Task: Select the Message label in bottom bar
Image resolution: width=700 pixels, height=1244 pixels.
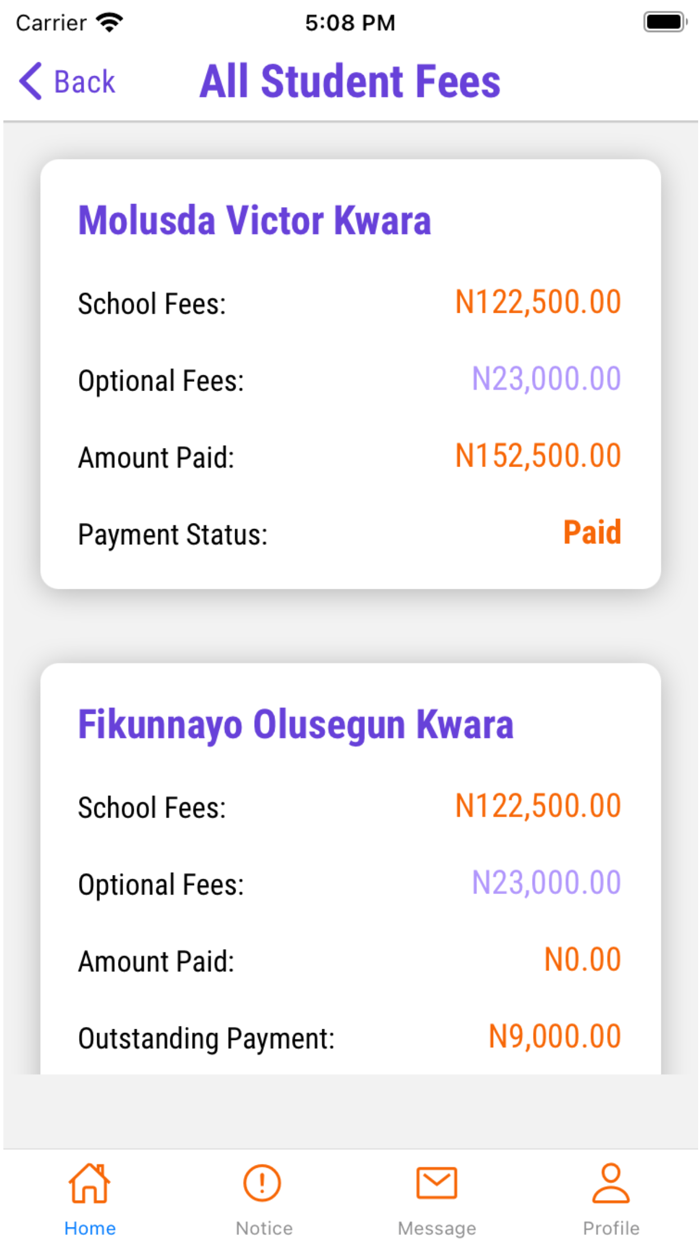Action: pos(436,1227)
